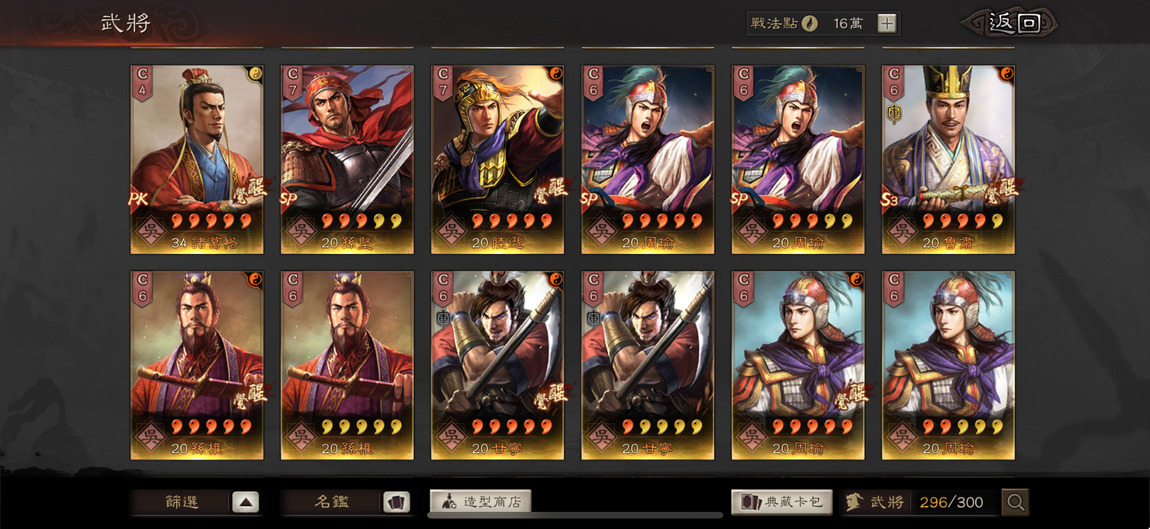Click the yin-yang icon on 魯肅 card
Viewport: 1150px width, 529px height.
(1006, 73)
